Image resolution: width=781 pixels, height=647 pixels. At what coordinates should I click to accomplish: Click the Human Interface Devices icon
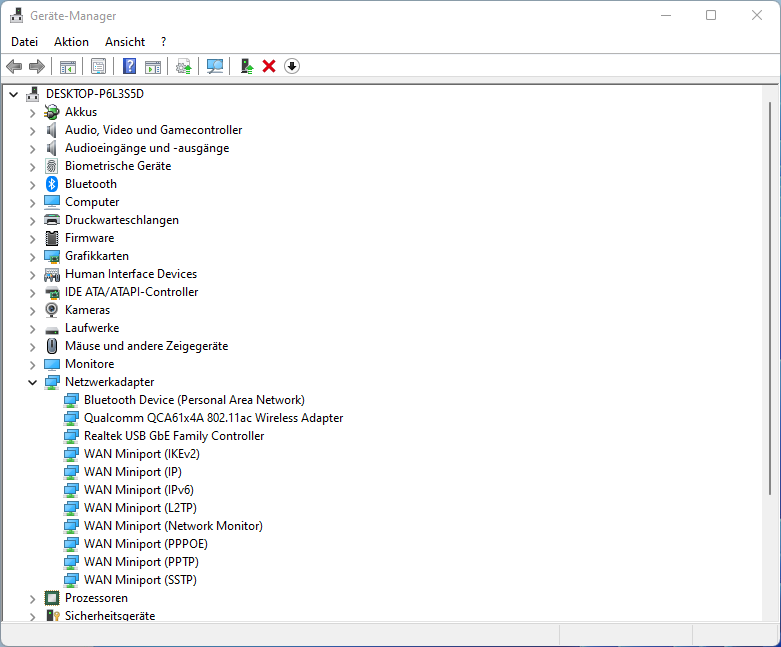52,274
